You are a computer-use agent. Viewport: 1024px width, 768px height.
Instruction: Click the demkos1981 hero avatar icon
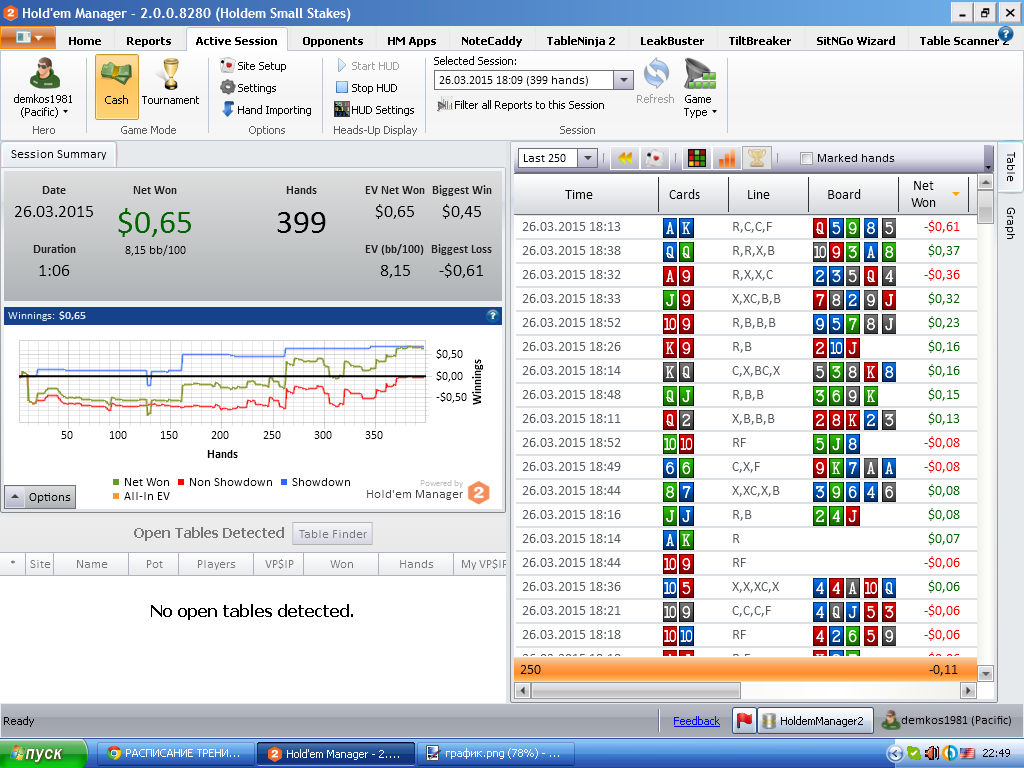[44, 73]
